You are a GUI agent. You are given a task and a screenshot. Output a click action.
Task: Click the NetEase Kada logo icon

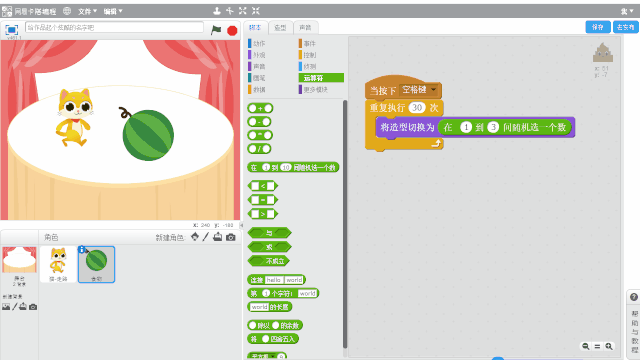pyautogui.click(x=7, y=11)
